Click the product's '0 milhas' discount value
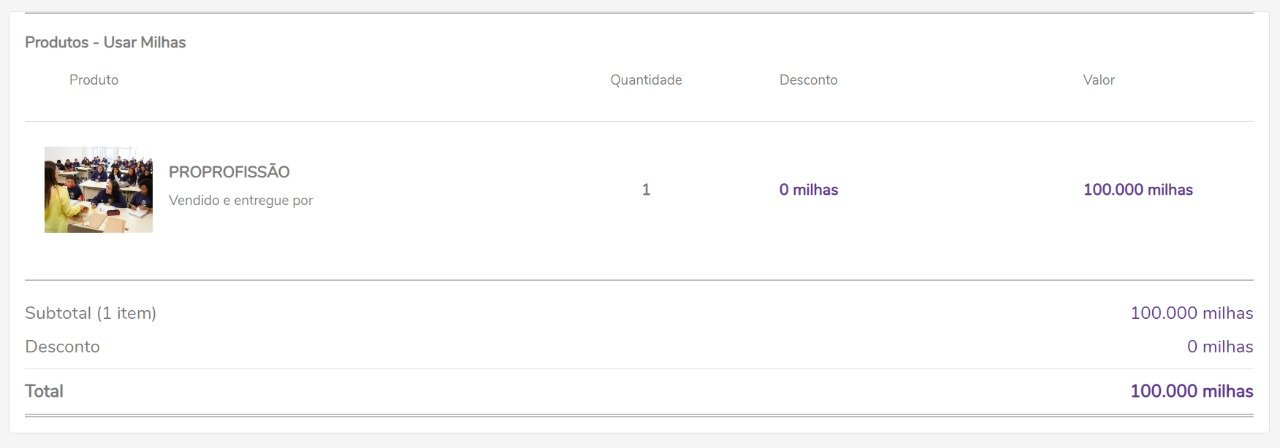 [809, 189]
